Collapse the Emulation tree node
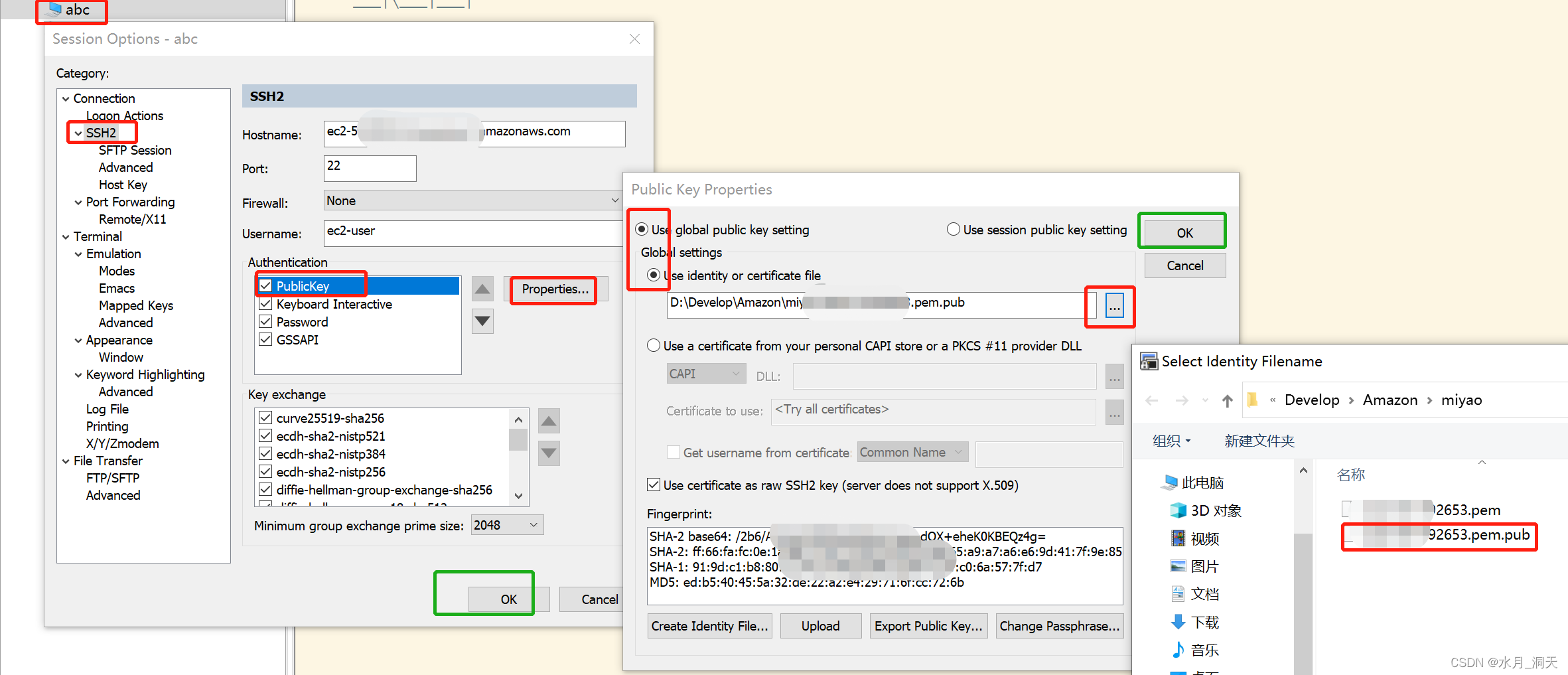 pos(78,254)
